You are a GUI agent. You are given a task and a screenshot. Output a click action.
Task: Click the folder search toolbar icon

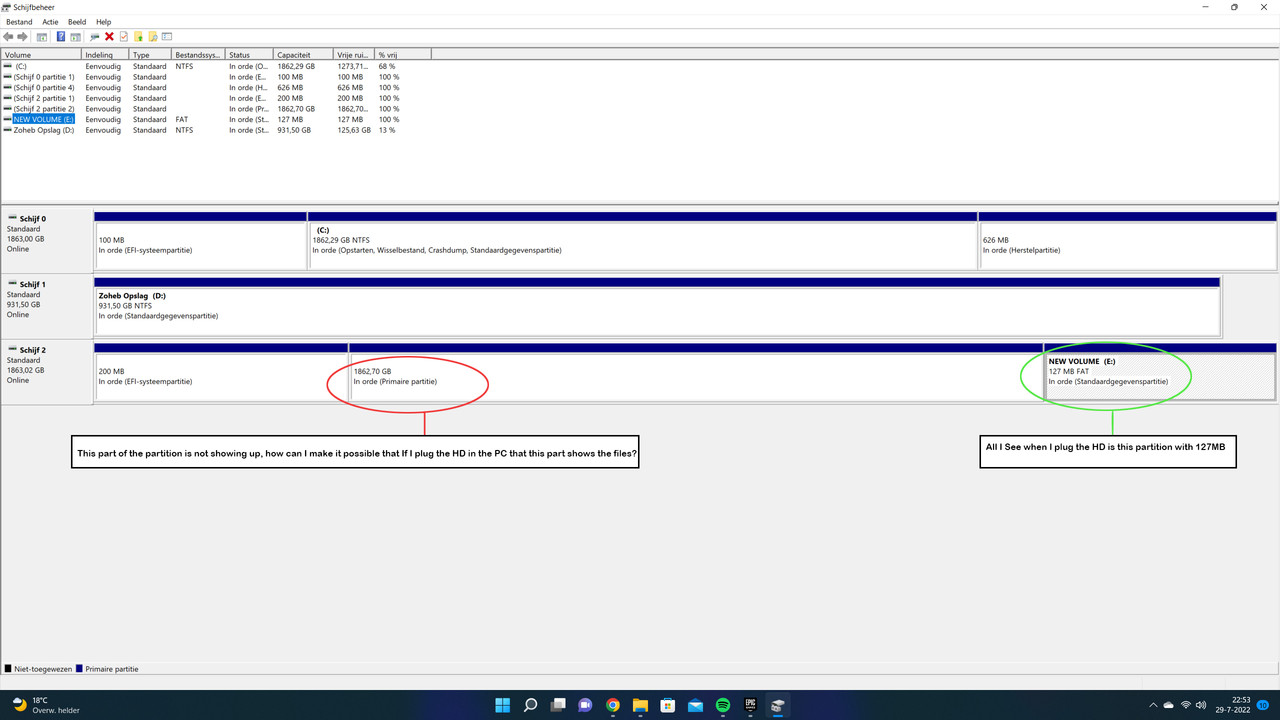tap(153, 36)
